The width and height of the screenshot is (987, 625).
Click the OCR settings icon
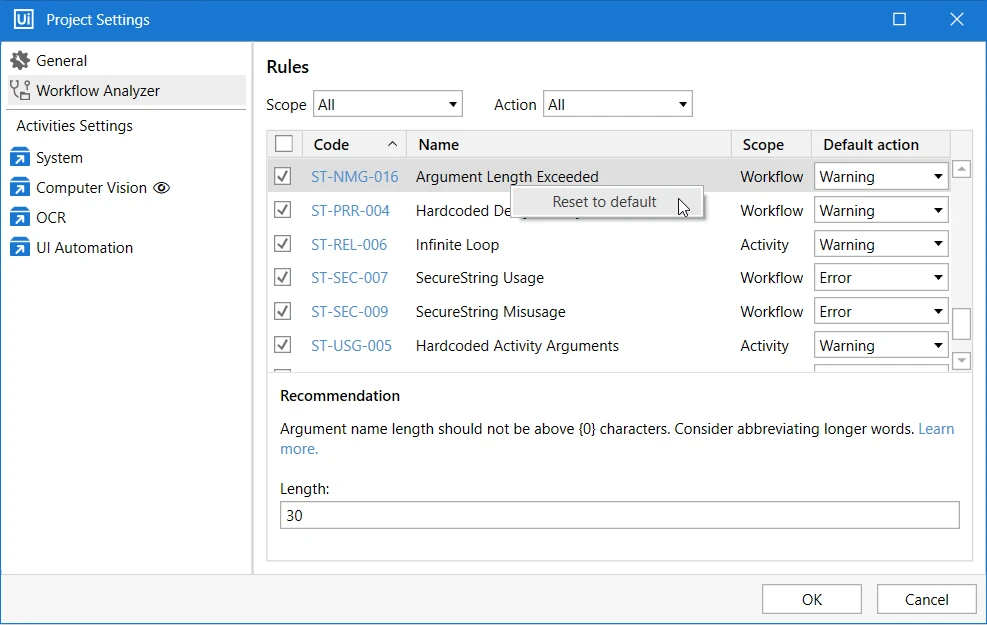[x=20, y=217]
